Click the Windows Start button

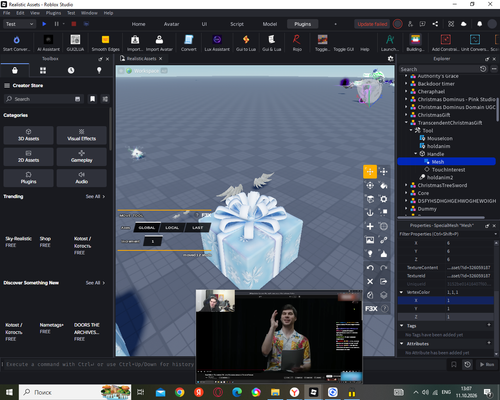[9, 392]
